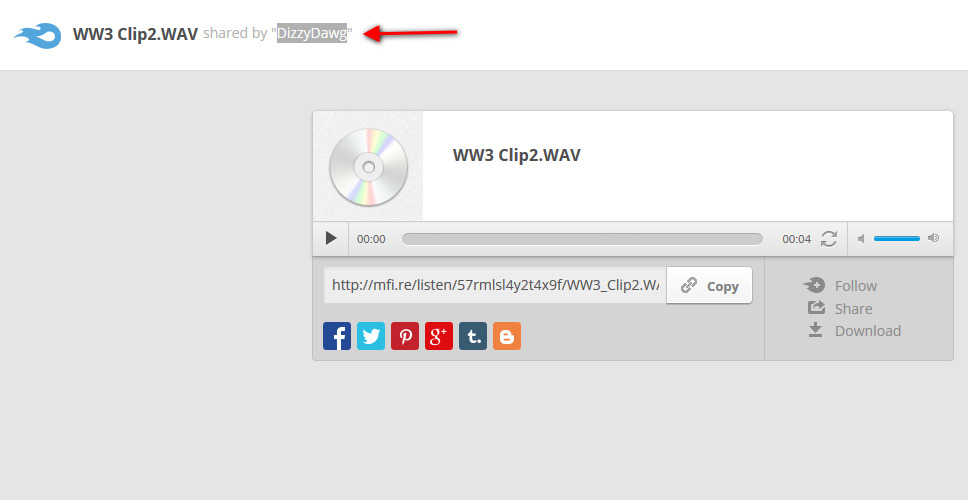This screenshot has height=500, width=968.
Task: Click the loud speaker icon for maximum volume
Action: (933, 238)
